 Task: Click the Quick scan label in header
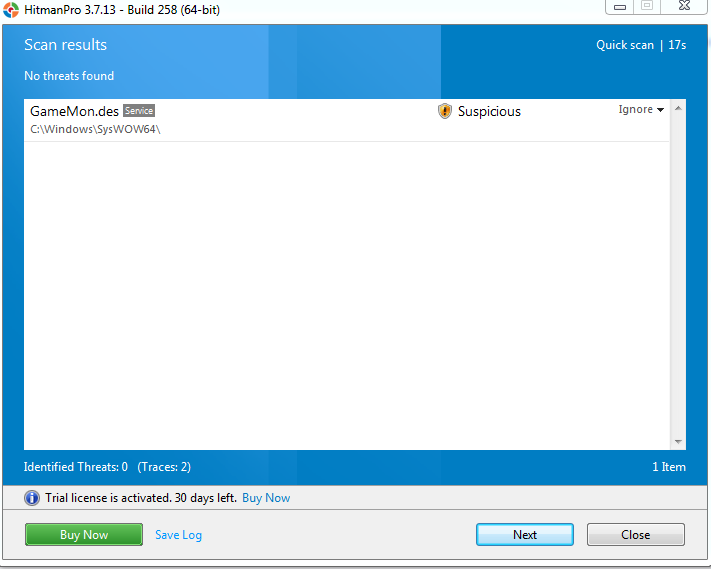625,45
